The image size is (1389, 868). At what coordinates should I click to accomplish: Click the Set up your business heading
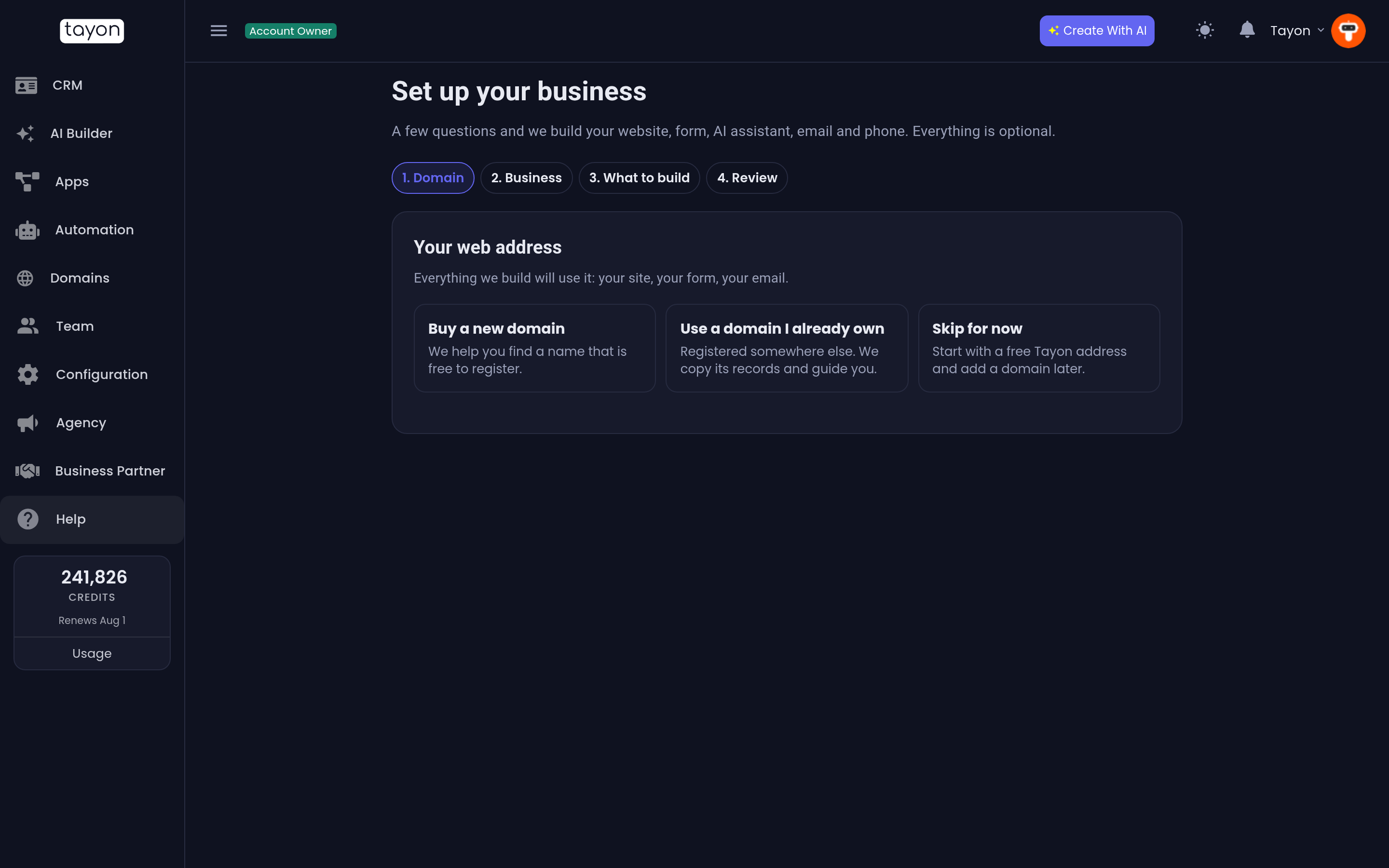click(519, 92)
